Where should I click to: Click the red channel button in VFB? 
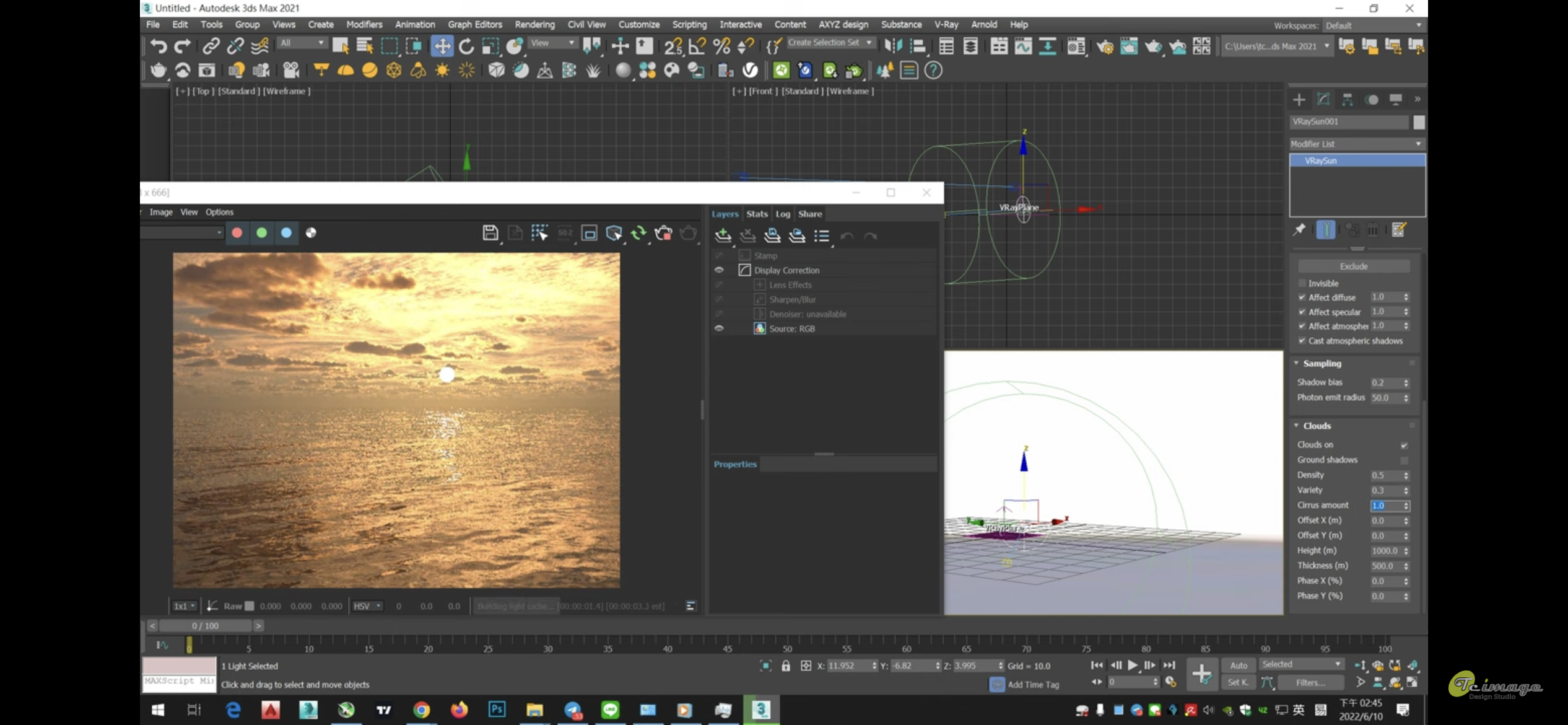237,233
